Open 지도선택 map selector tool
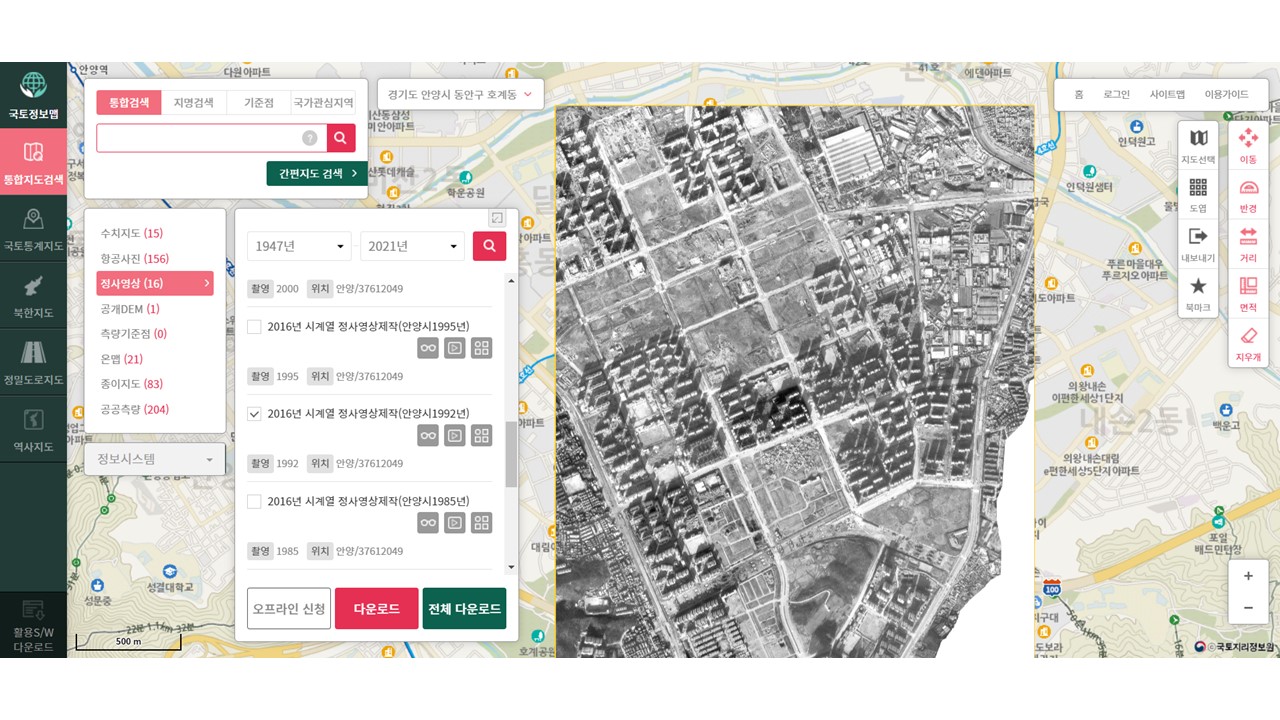 click(x=1198, y=145)
